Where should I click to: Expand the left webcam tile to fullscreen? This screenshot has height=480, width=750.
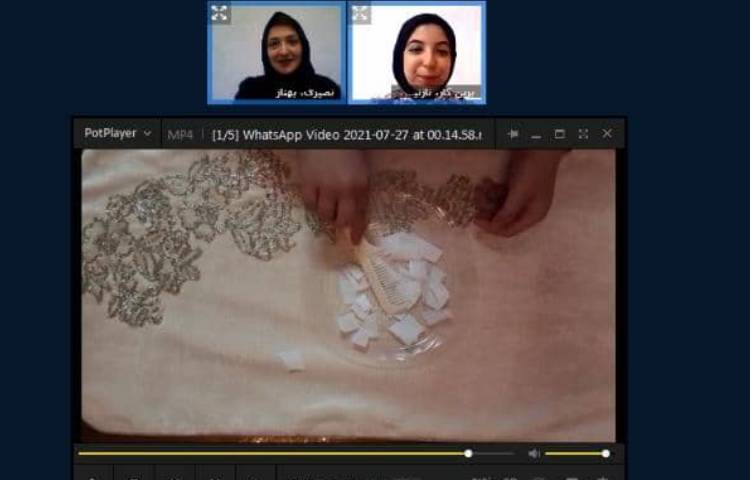(x=219, y=13)
